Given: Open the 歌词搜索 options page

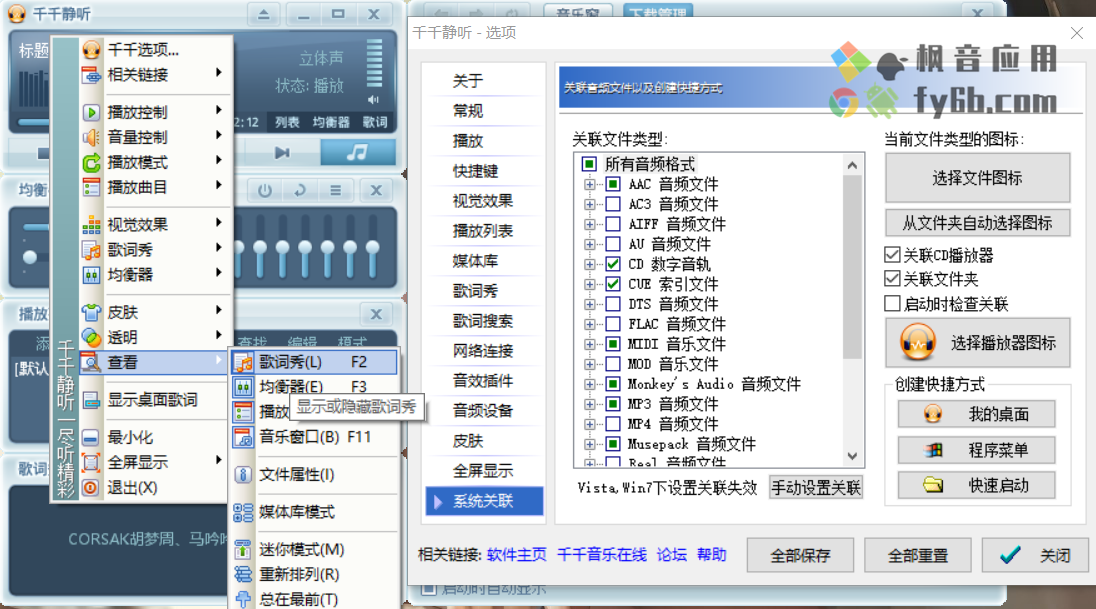Looking at the screenshot, I should [x=484, y=321].
